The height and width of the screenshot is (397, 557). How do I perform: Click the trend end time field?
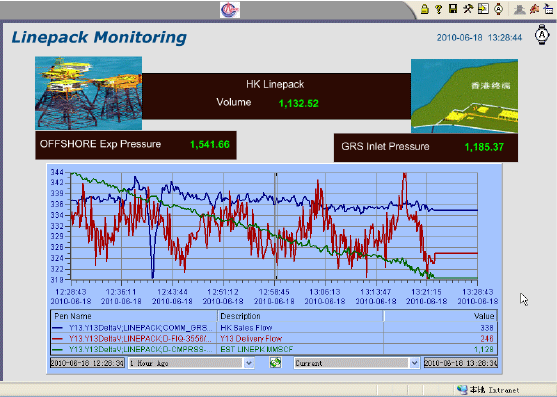pos(461,363)
